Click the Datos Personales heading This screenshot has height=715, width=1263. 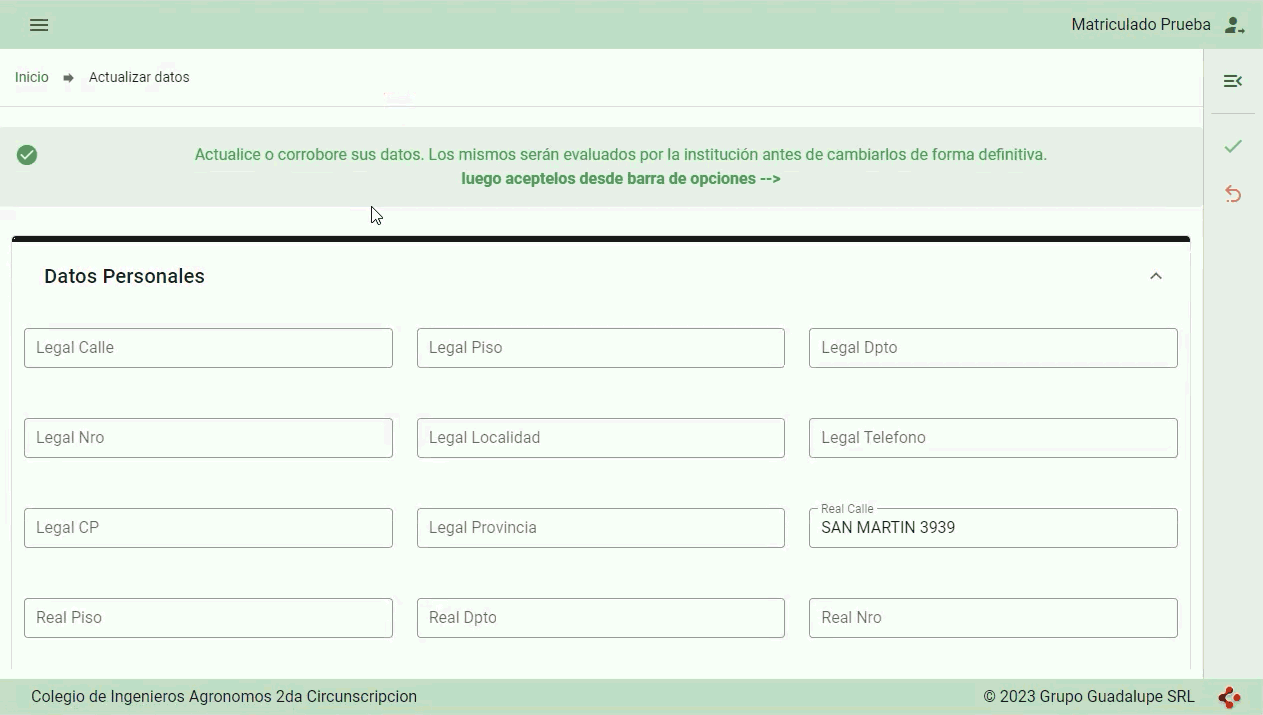click(124, 276)
